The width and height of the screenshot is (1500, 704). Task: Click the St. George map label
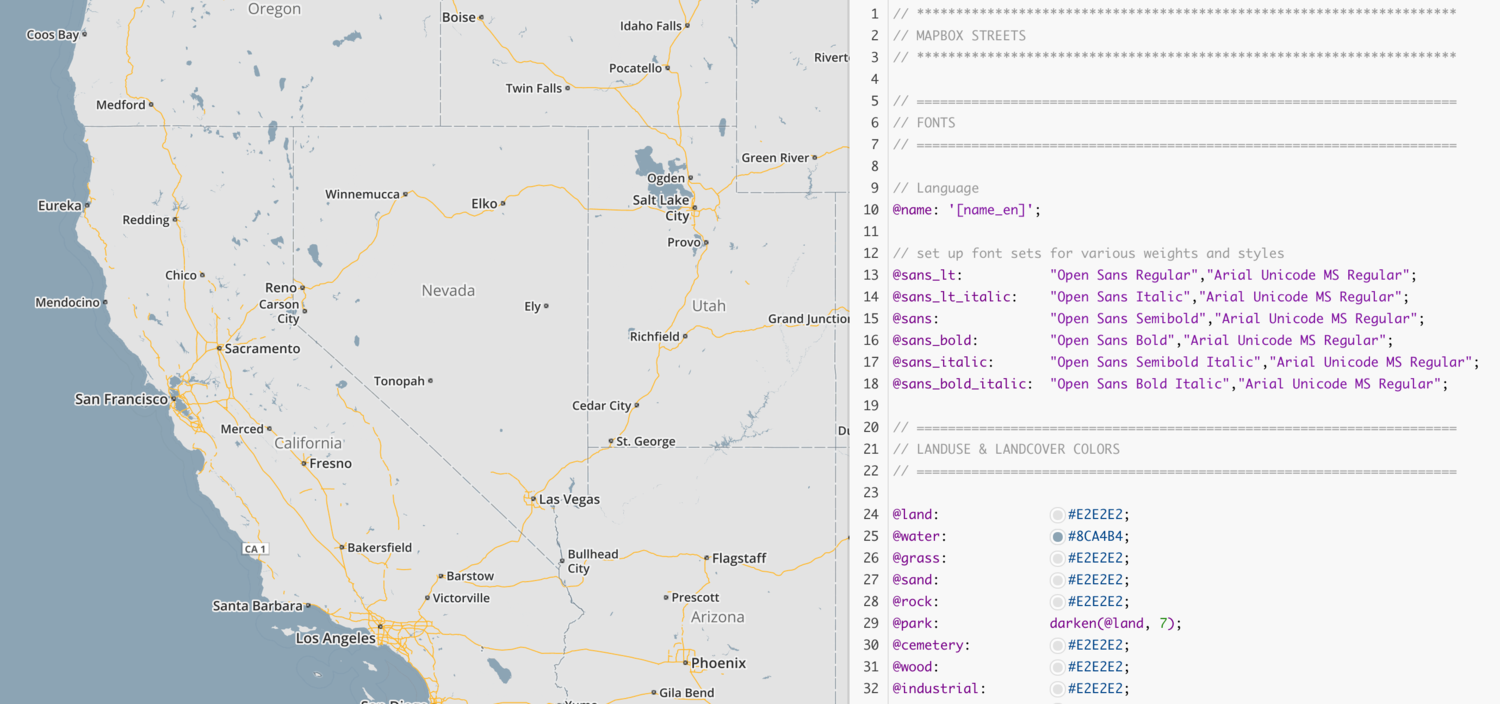[x=646, y=441]
